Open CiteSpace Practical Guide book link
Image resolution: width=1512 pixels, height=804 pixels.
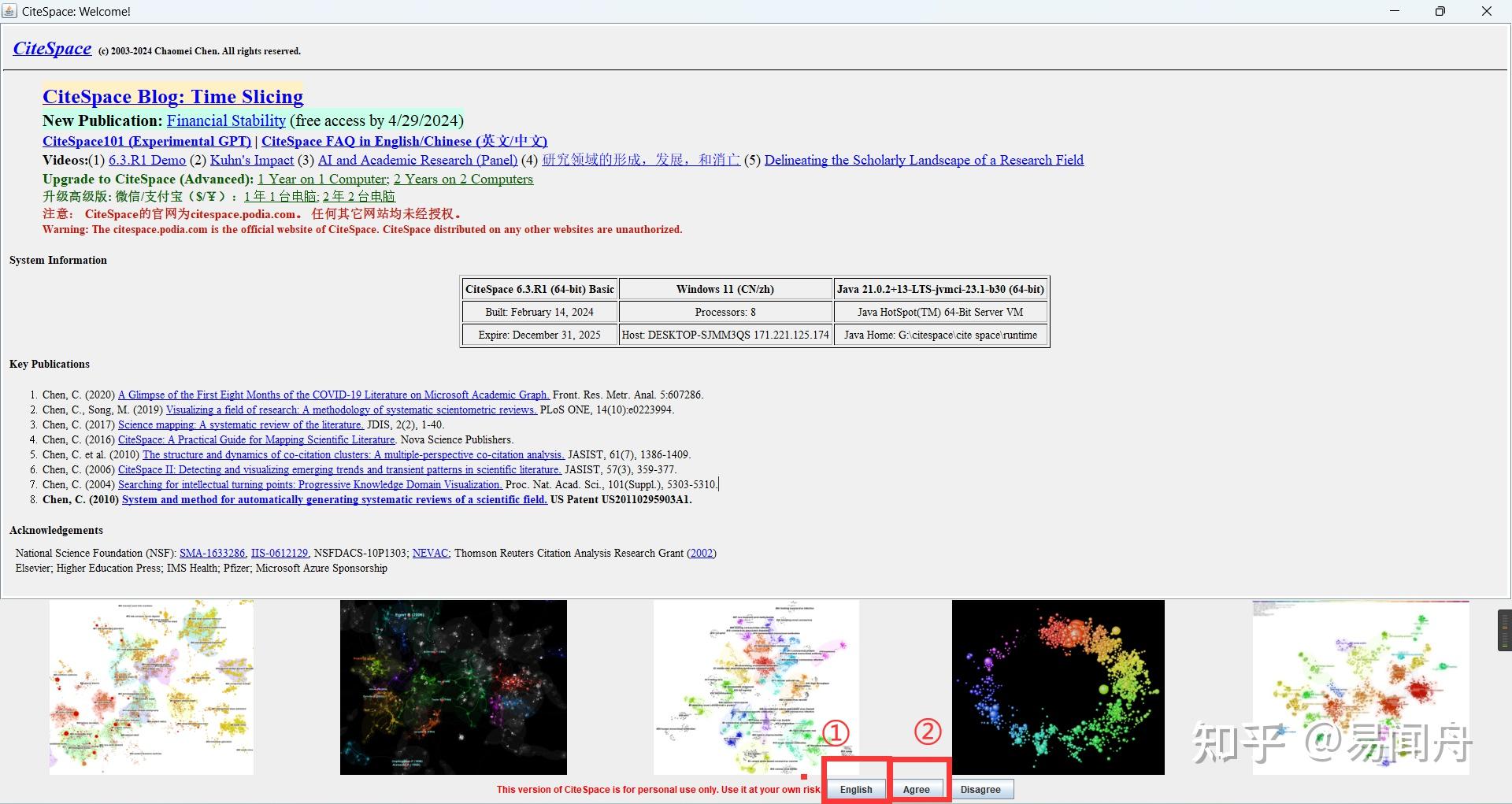[257, 439]
